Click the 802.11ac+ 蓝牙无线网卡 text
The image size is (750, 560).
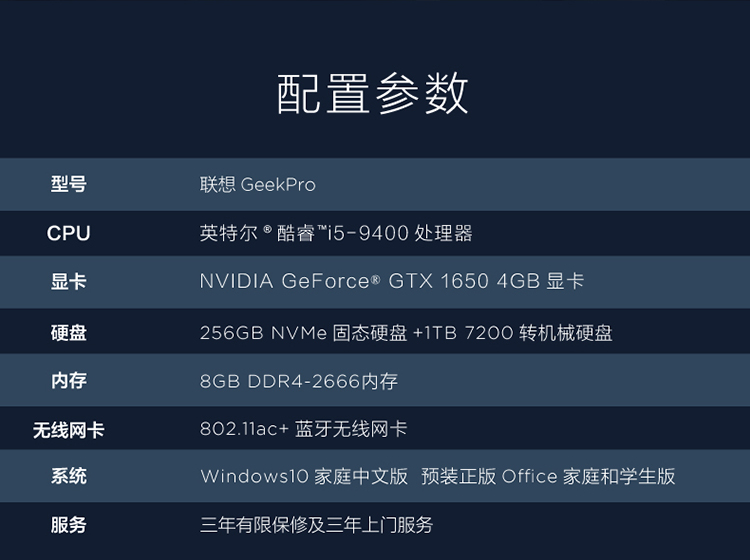[x=303, y=429]
